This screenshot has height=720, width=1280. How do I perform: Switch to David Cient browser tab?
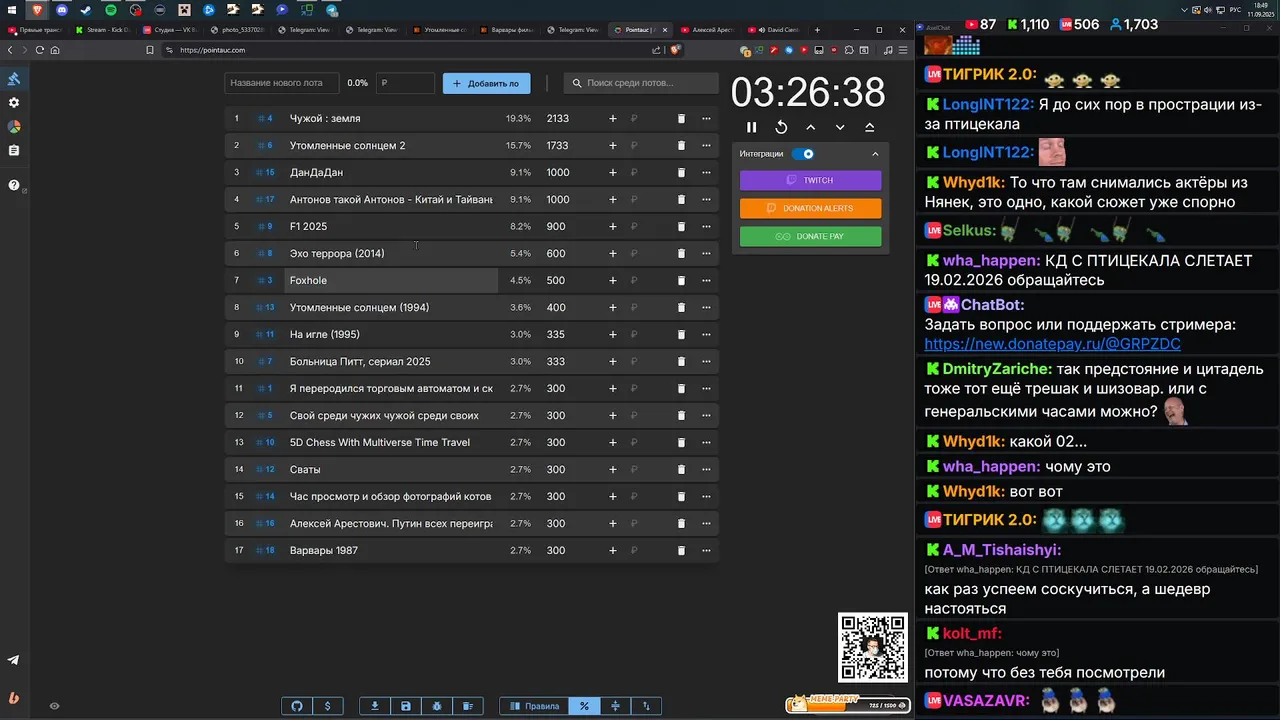[774, 30]
